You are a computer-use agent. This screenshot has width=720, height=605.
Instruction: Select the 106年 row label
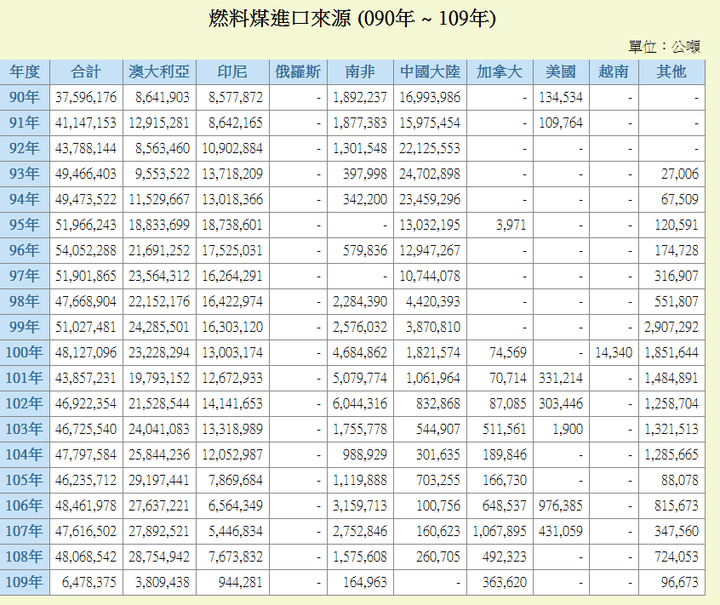click(25, 505)
